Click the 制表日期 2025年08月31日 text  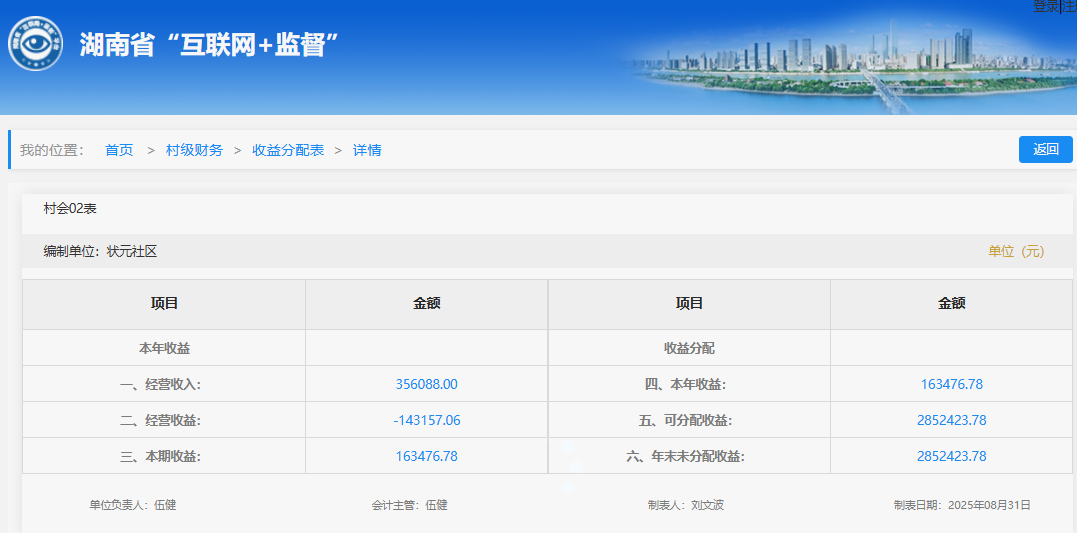click(x=962, y=505)
